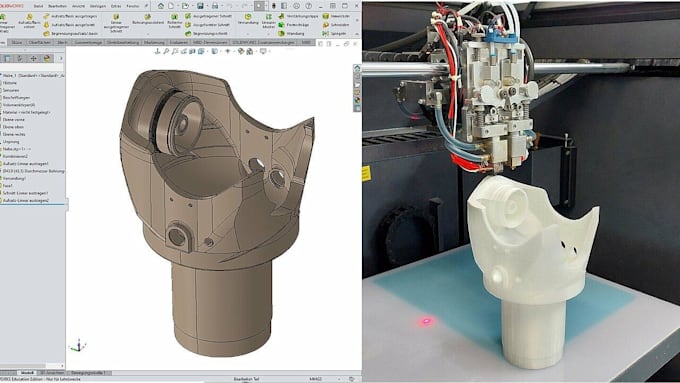Expand the Print dropdown arrow
This screenshot has height=383, width=680.
(221, 6)
